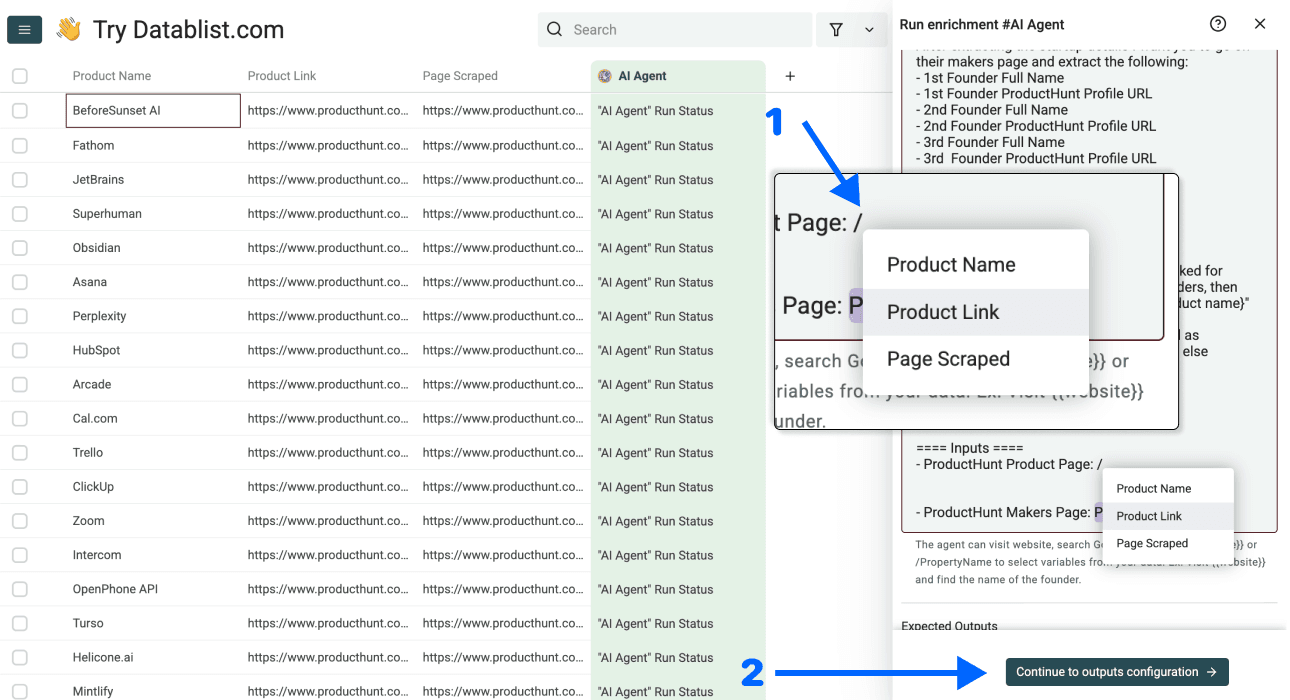The height and width of the screenshot is (700, 1290).
Task: Open the hamburger navigation menu
Action: (x=24, y=29)
